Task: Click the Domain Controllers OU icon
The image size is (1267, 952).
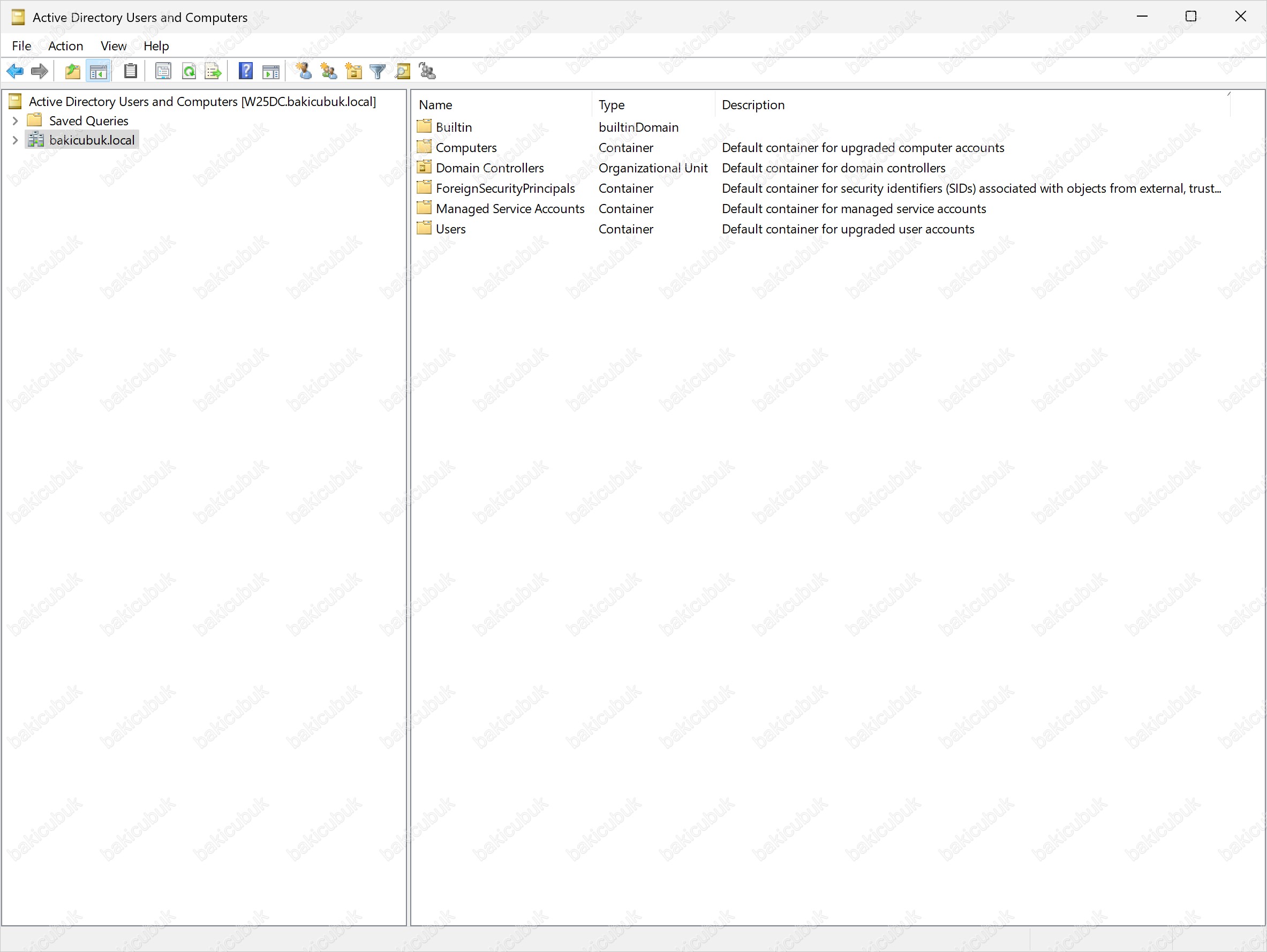Action: coord(424,167)
